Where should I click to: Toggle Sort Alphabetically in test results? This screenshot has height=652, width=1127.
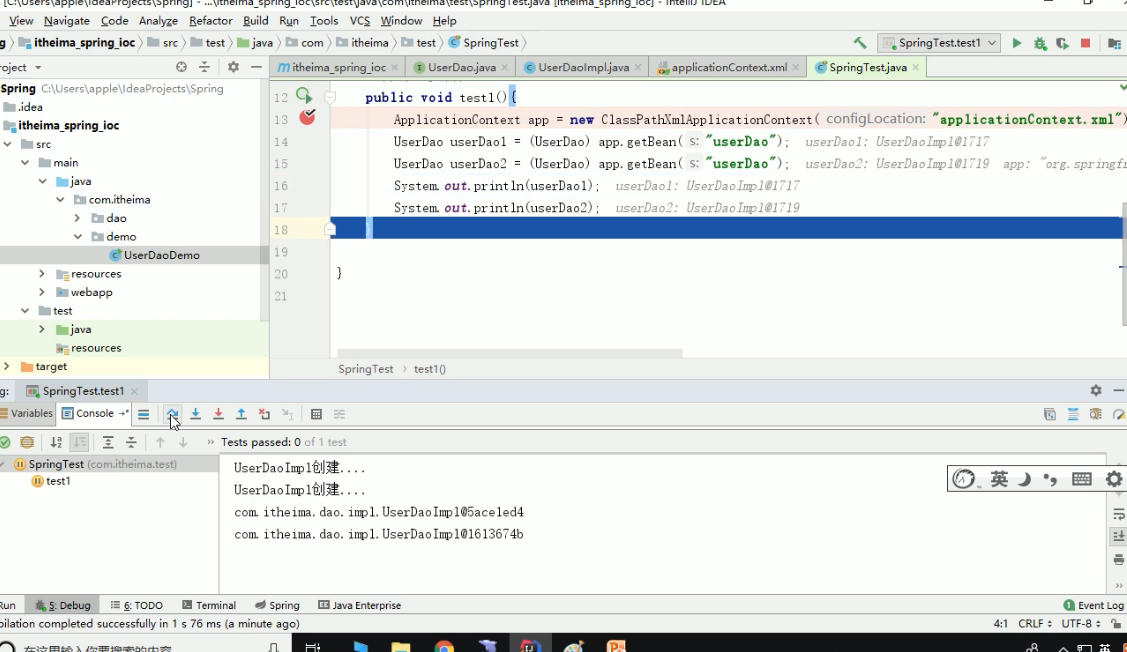pyautogui.click(x=56, y=442)
